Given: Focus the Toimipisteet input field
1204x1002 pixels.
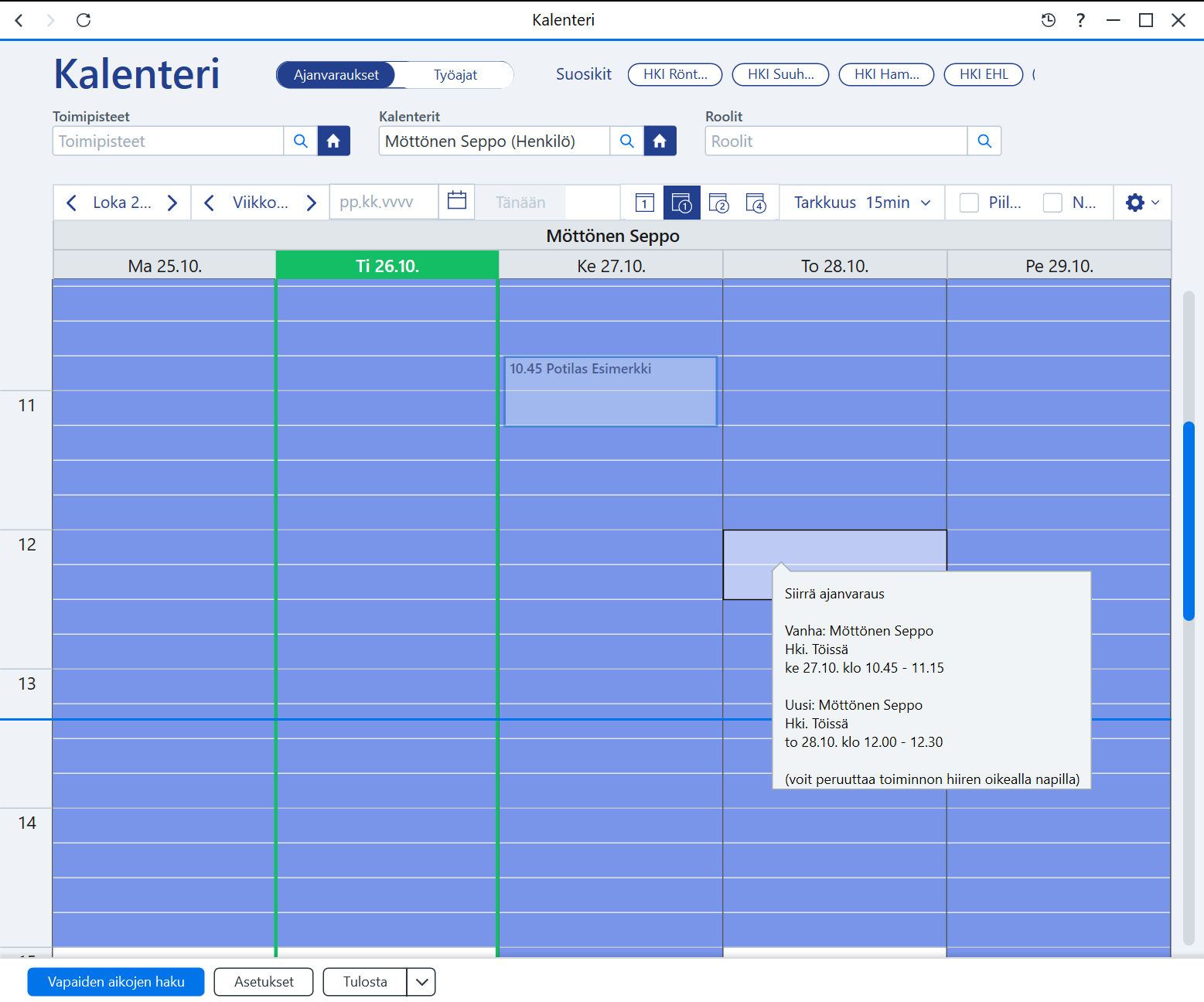Looking at the screenshot, I should pyautogui.click(x=168, y=141).
